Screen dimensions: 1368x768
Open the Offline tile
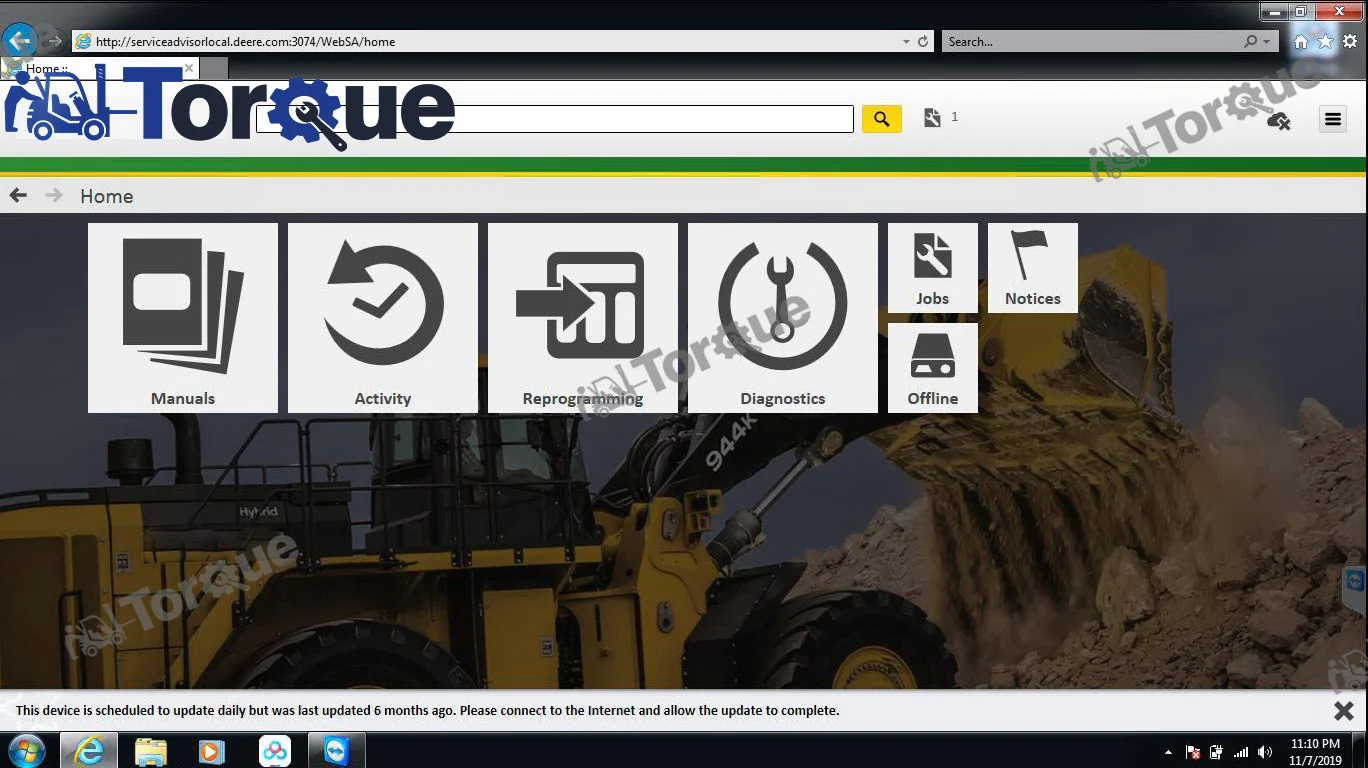[x=933, y=368]
